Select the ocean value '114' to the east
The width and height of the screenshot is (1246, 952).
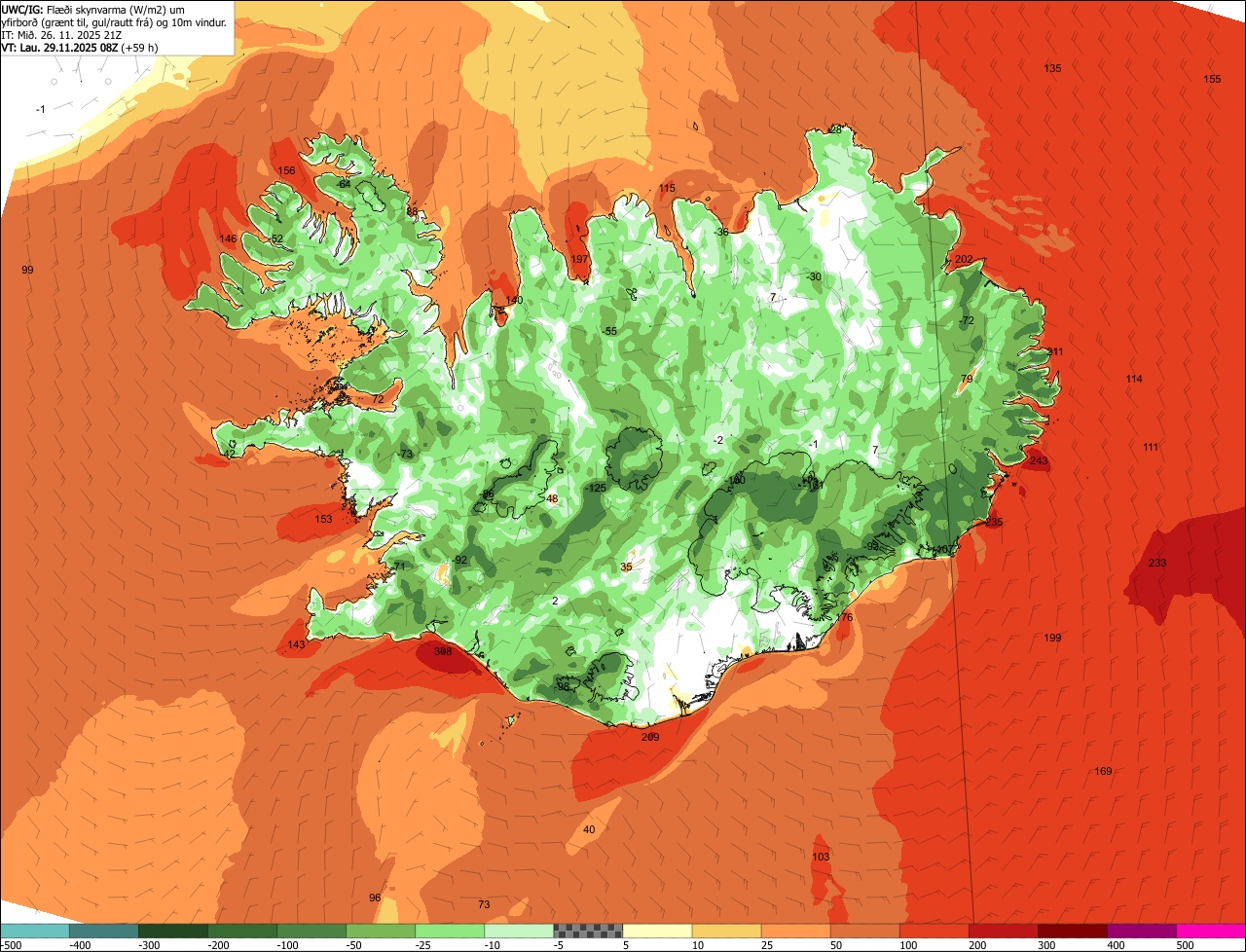click(1134, 379)
